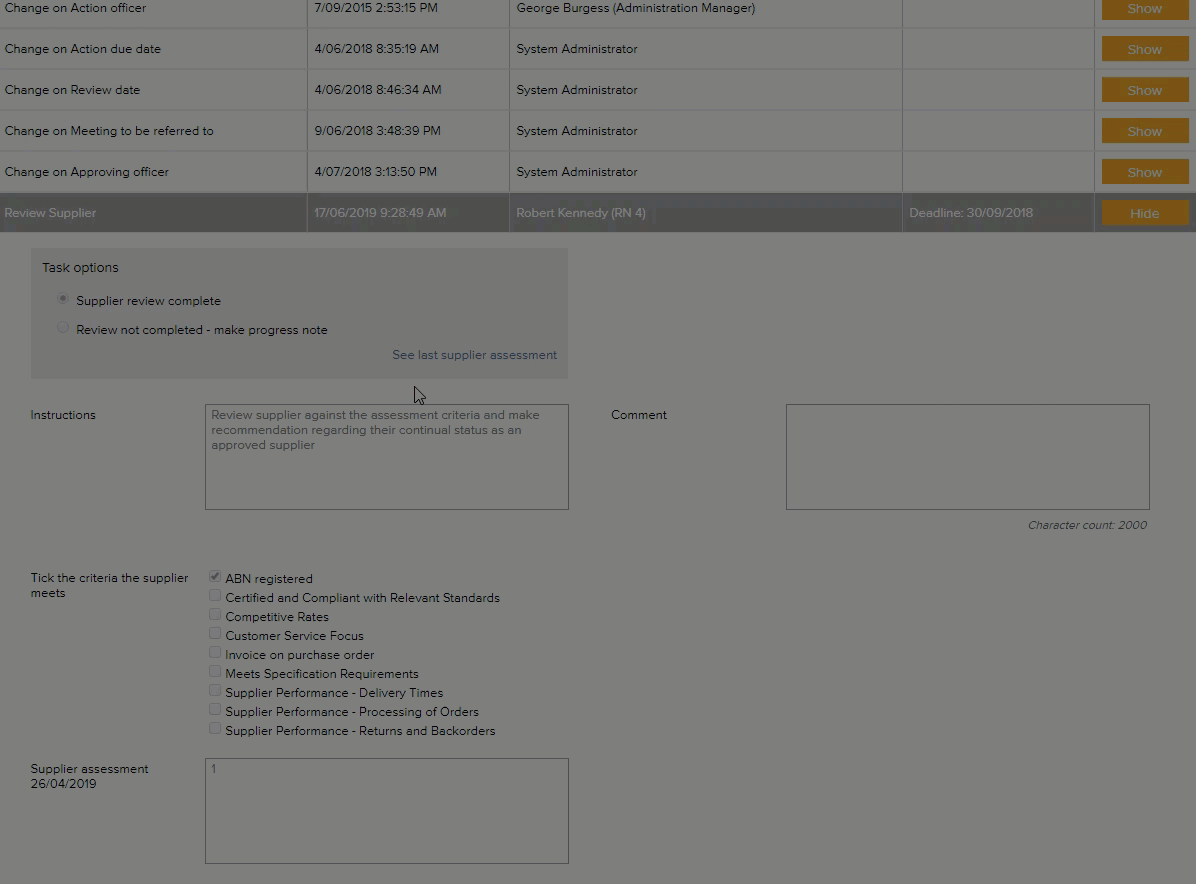The image size is (1196, 884).
Task: Show the Change on Meeting referral entry
Action: [x=1144, y=131]
